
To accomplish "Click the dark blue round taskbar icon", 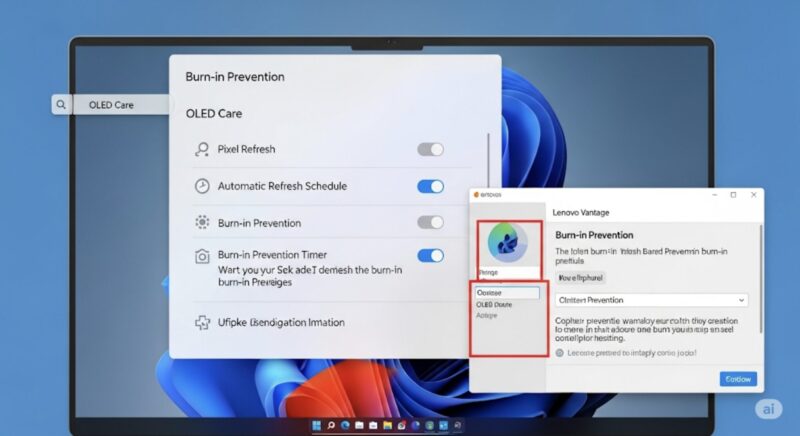I will [415, 425].
